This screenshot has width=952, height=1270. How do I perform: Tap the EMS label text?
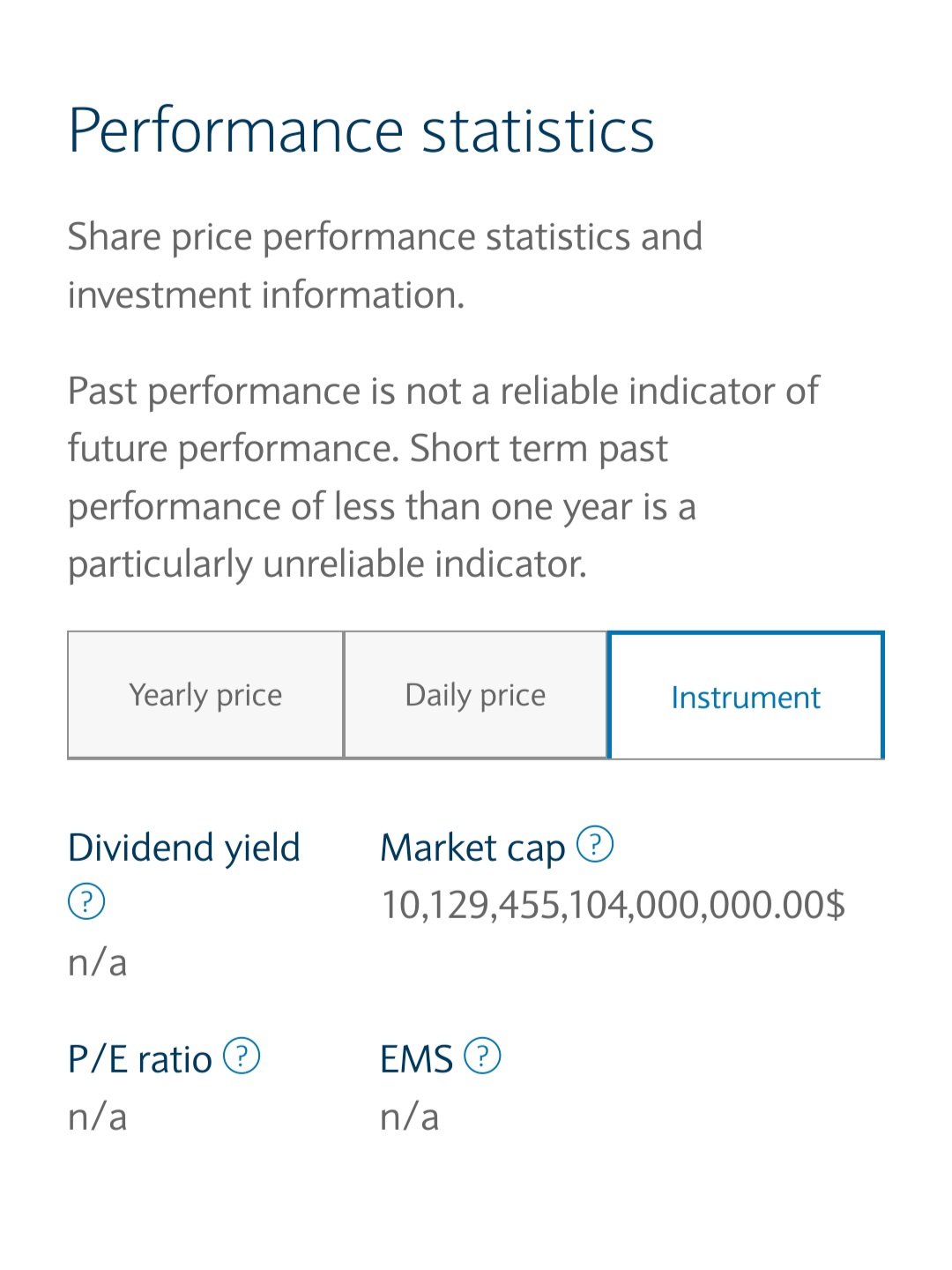tap(416, 1059)
